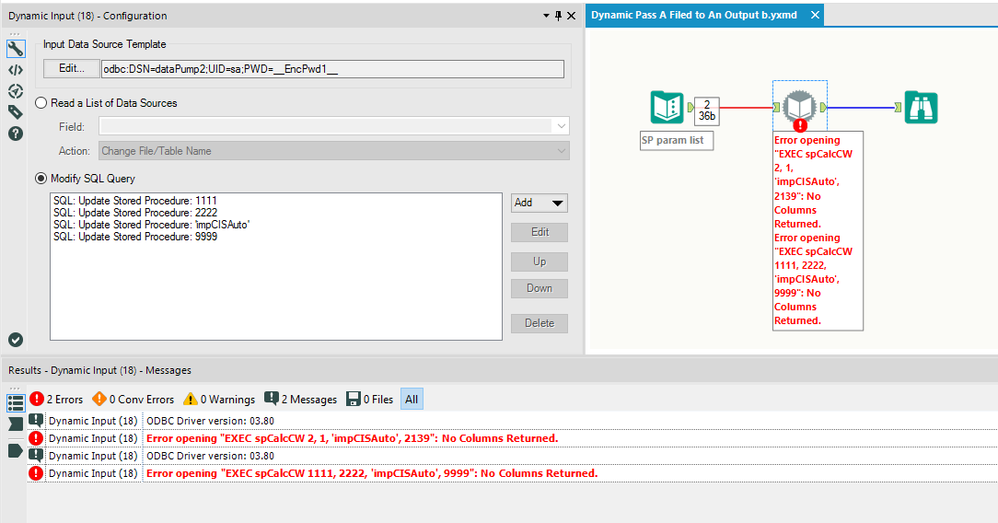Show messages list view icon in Results
998x523 pixels.
(x=16, y=403)
